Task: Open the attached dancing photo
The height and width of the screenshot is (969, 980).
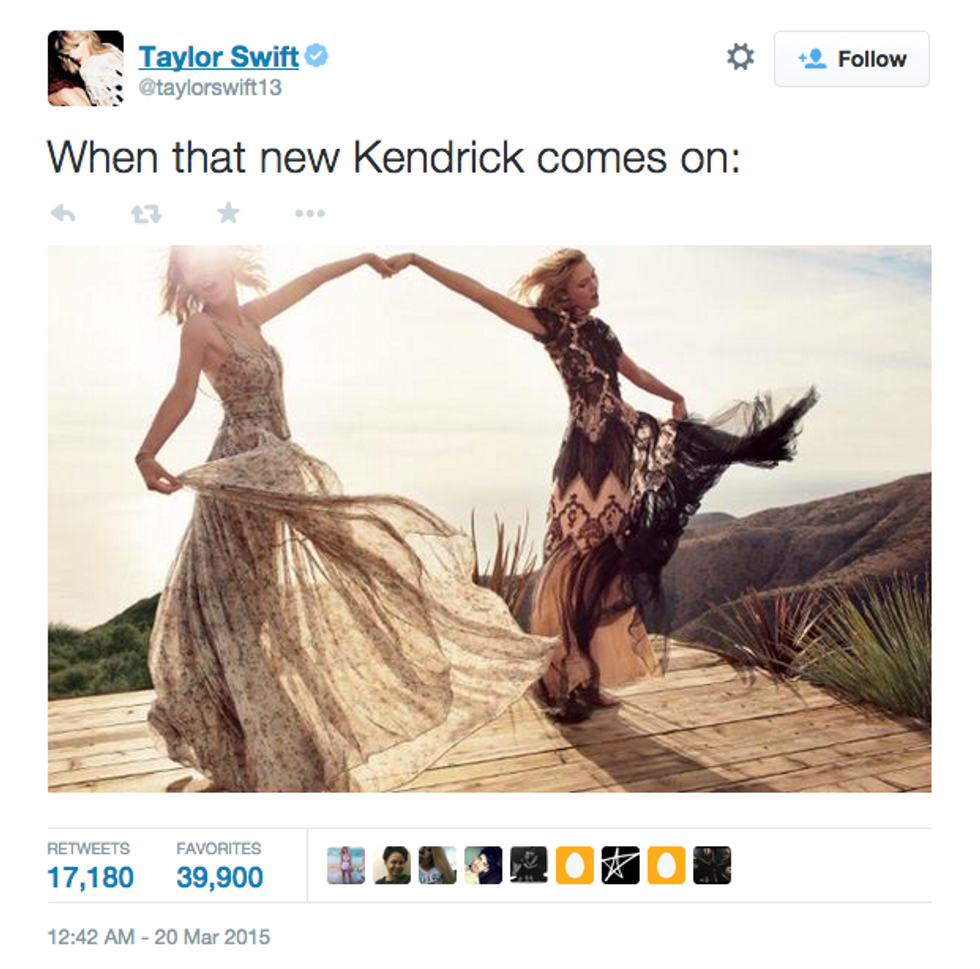Action: coord(489,518)
